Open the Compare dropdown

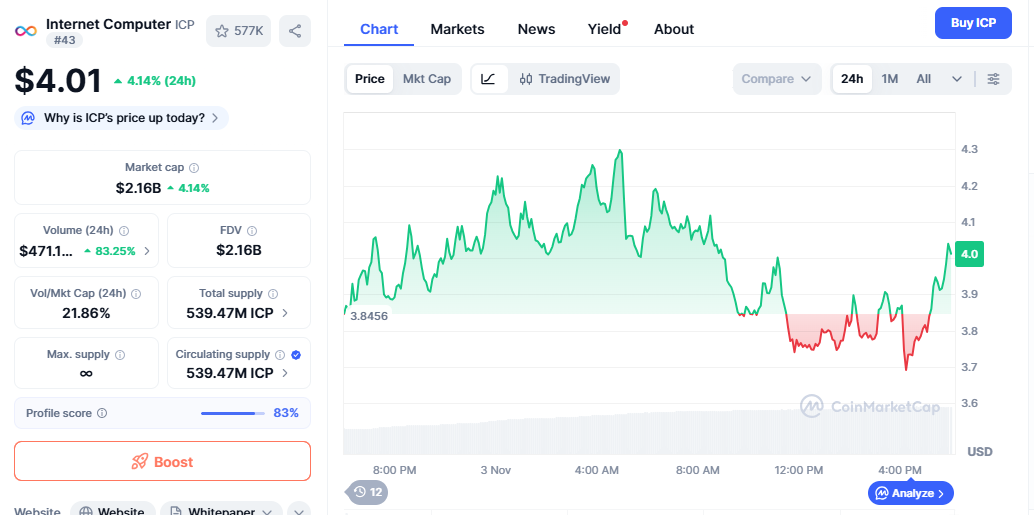tap(776, 79)
